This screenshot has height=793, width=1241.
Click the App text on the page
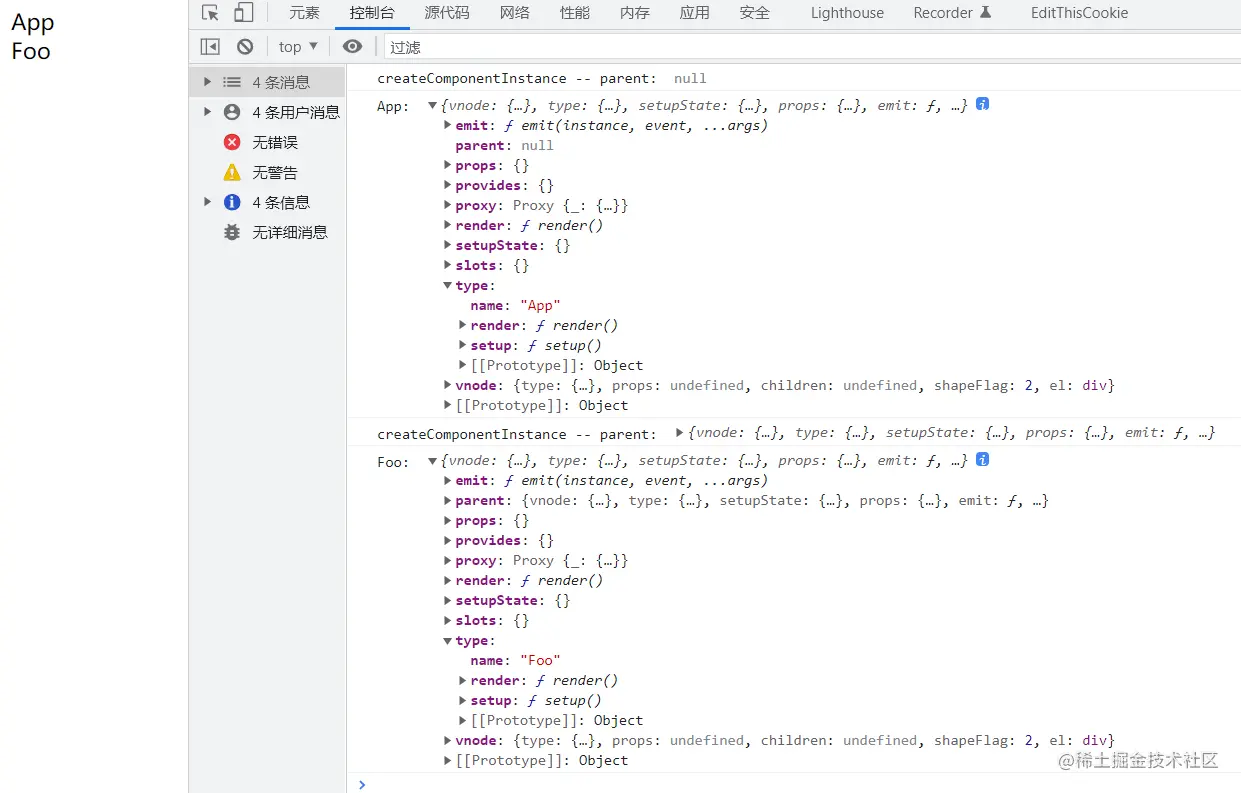pos(33,23)
